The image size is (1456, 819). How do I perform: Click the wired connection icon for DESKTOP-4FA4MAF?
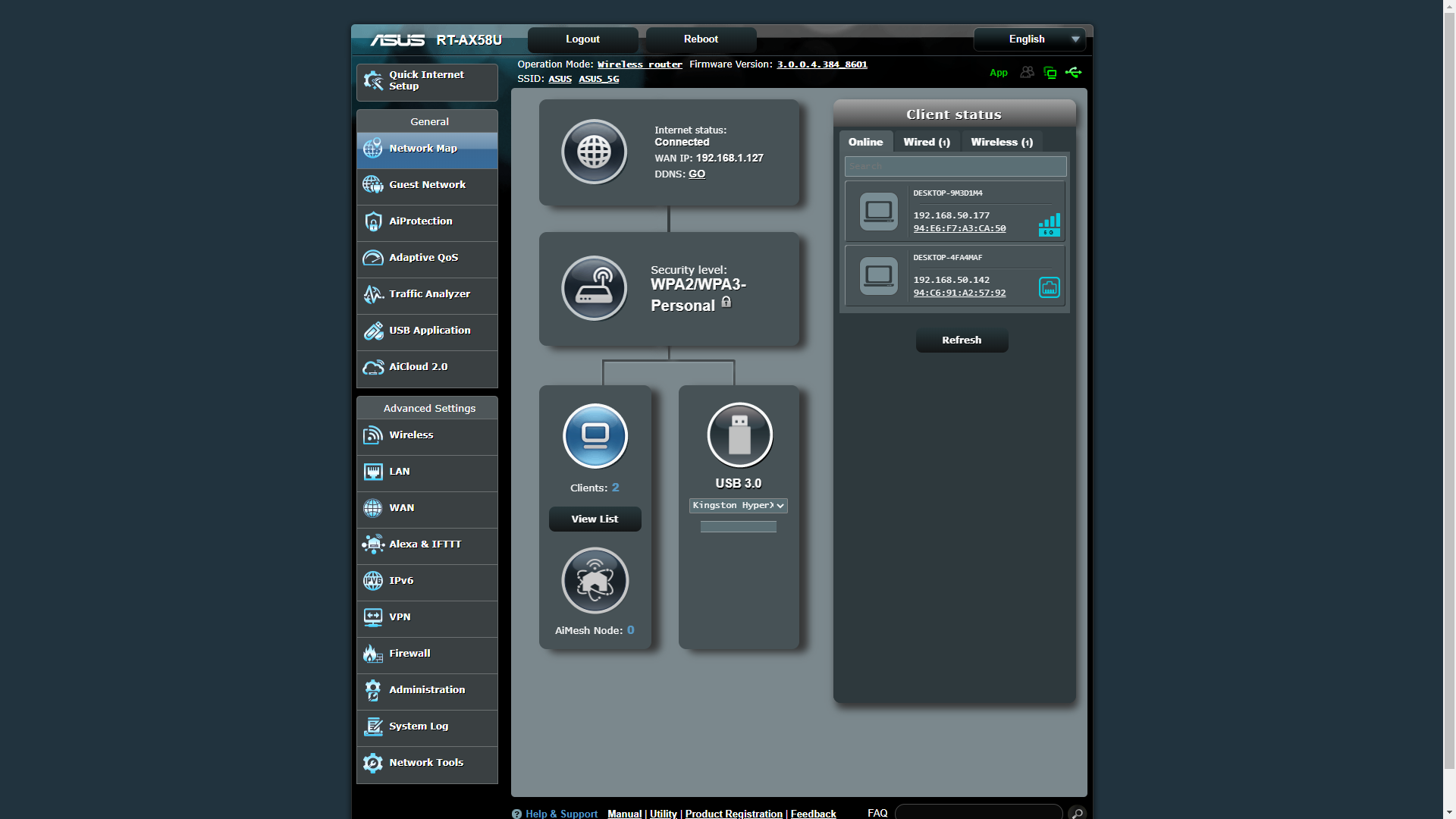(x=1049, y=287)
